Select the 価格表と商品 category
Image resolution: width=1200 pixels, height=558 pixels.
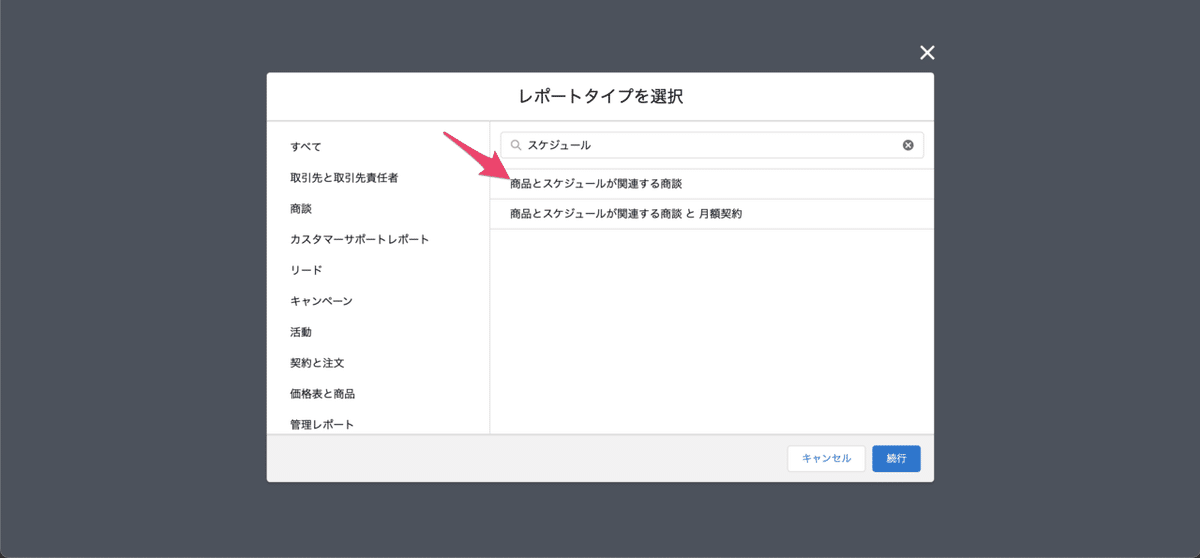[x=322, y=394]
